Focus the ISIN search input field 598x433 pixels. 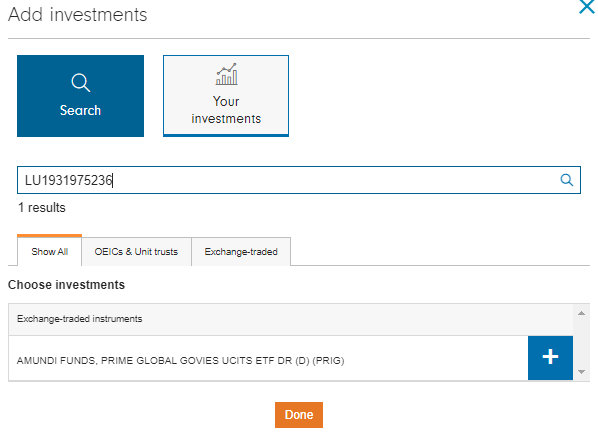coord(299,180)
